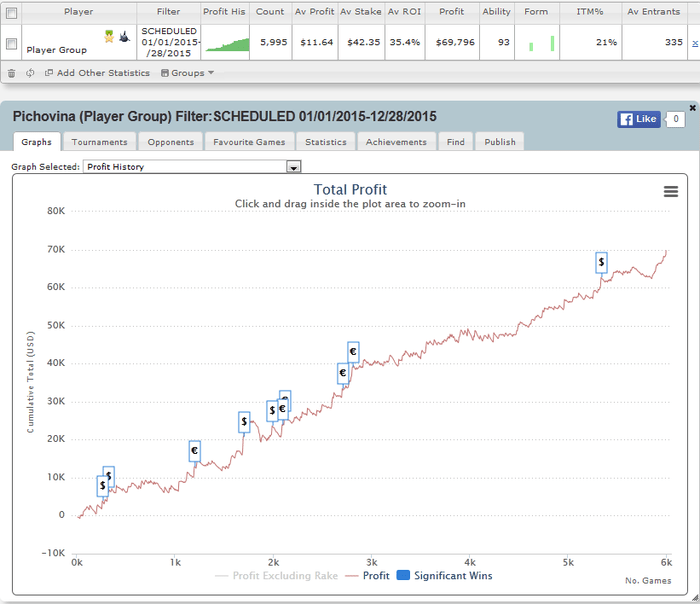Click the euro marker near 1k games
Screen dimensions: 700x604
pyautogui.click(x=195, y=451)
